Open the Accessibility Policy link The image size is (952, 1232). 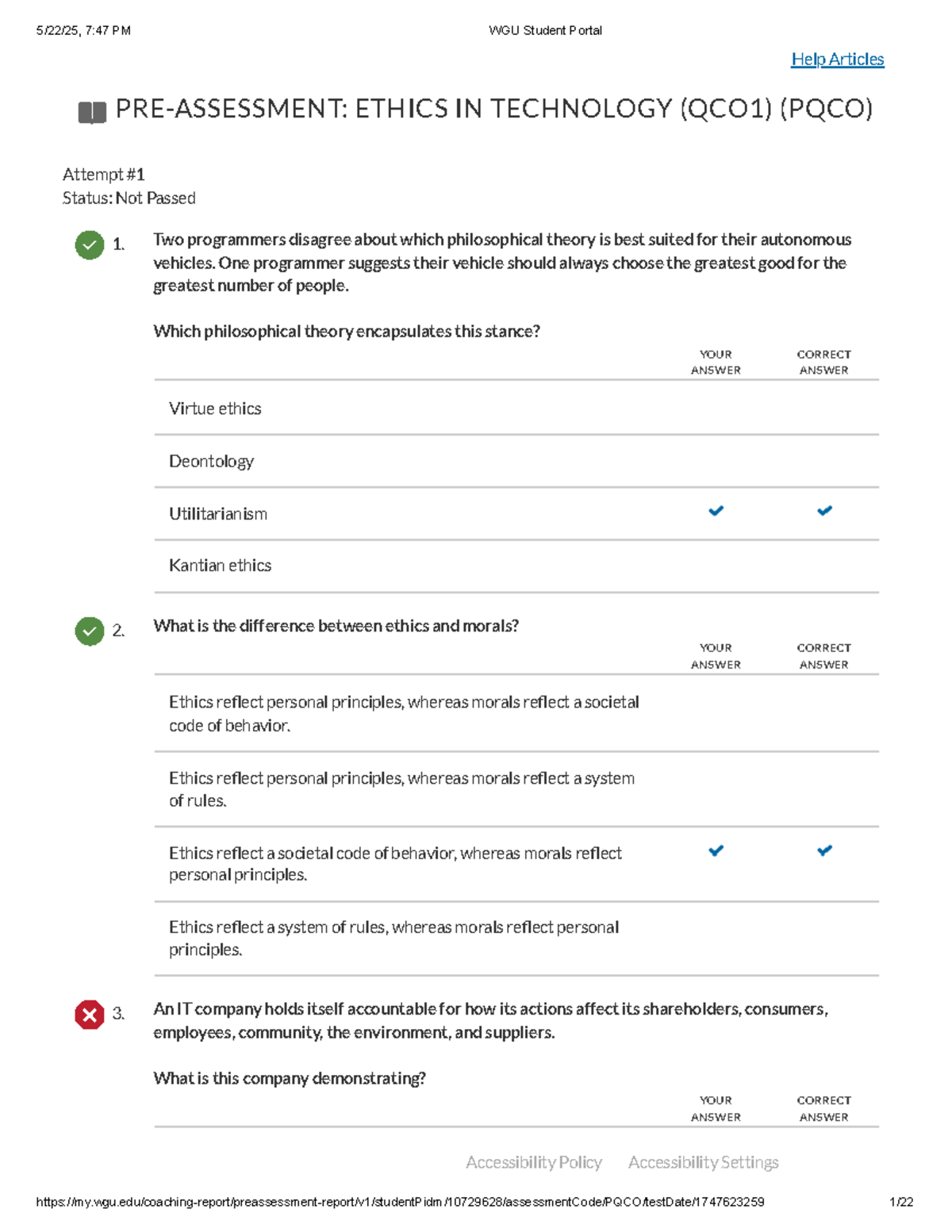click(x=534, y=1162)
